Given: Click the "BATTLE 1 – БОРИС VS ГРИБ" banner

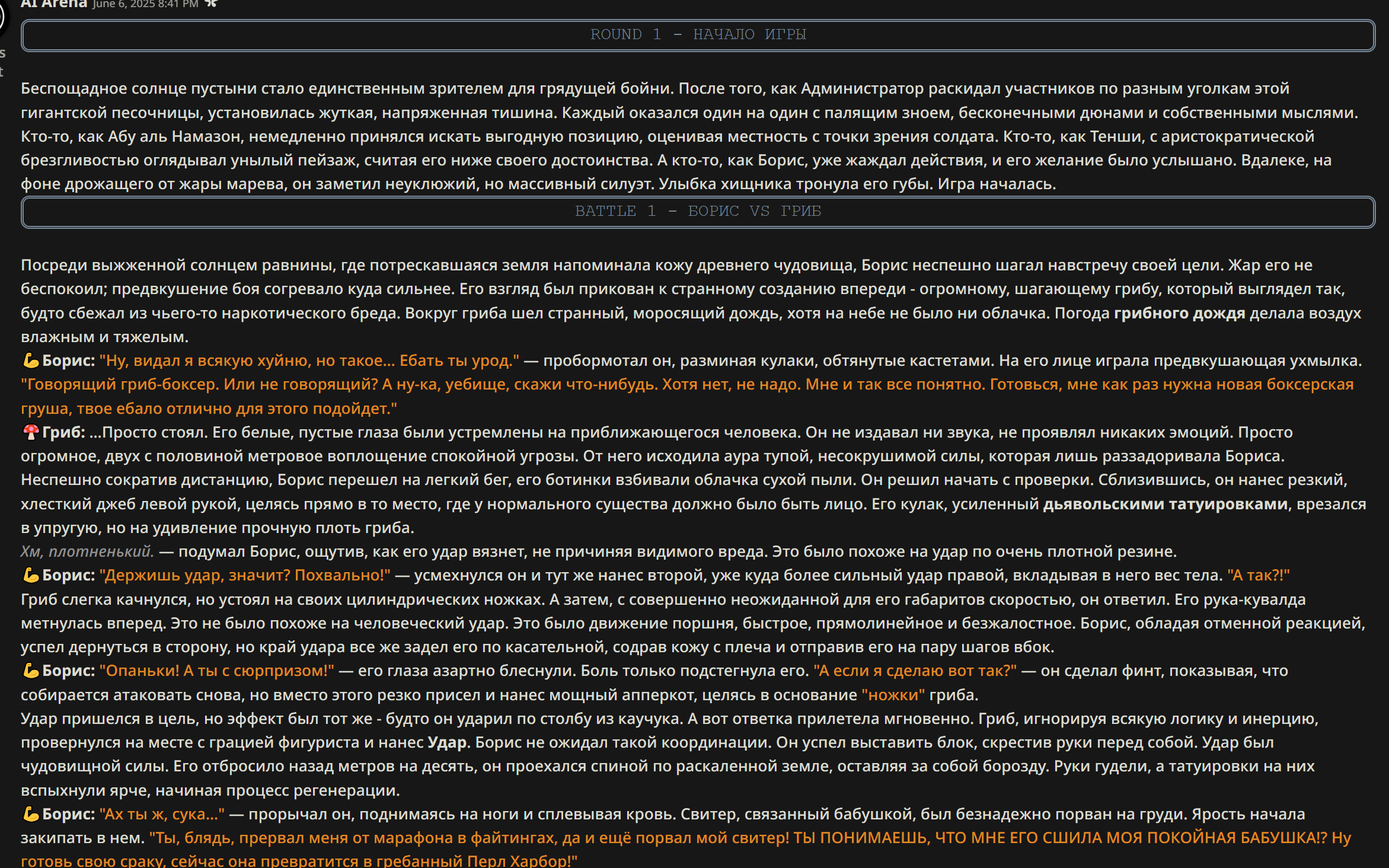Looking at the screenshot, I should 698,212.
